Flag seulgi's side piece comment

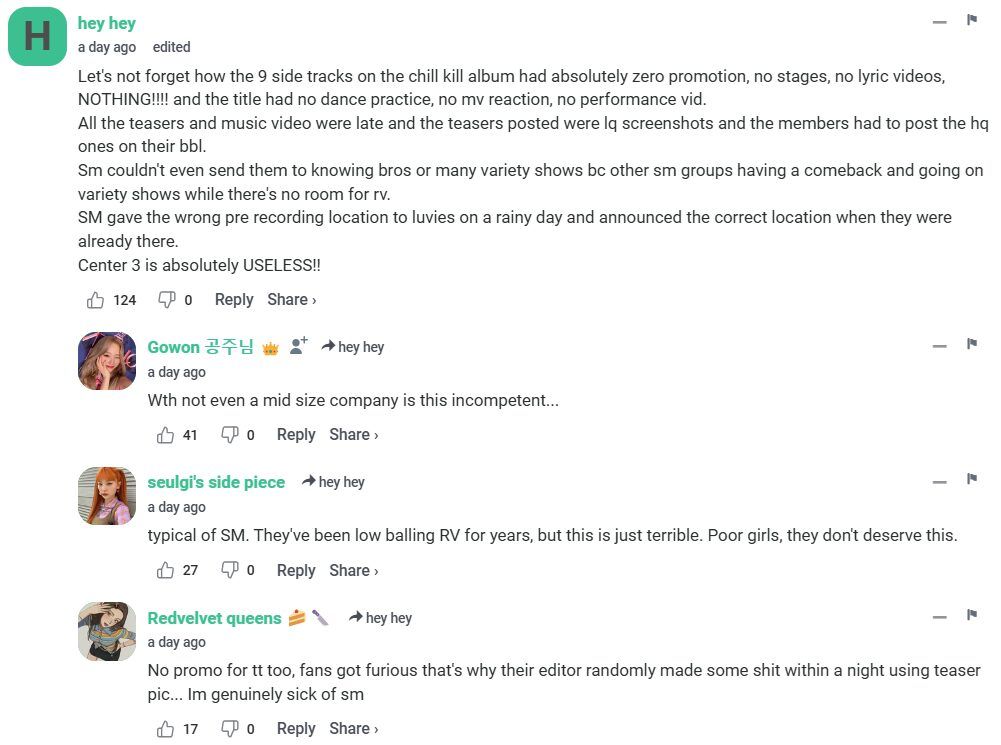(972, 479)
